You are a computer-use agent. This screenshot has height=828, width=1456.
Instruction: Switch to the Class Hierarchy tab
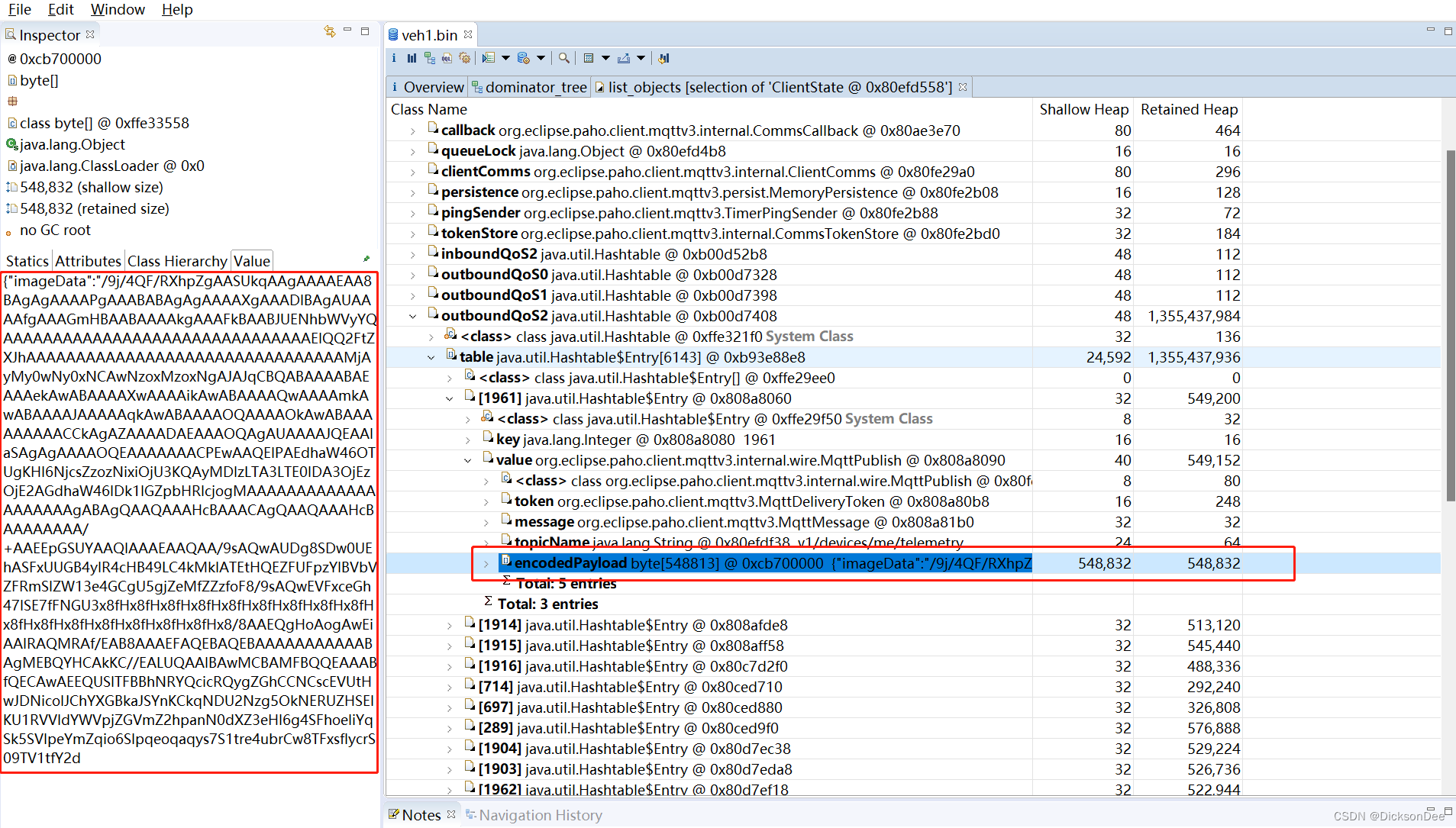[177, 260]
